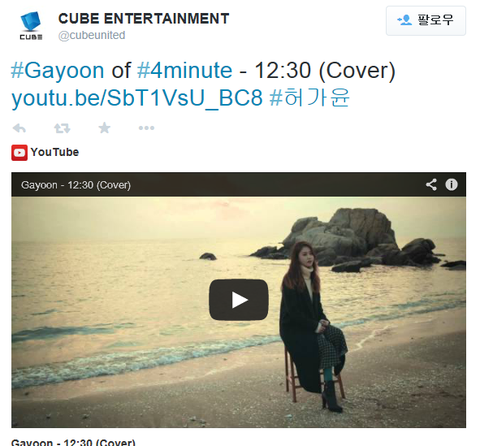Click the video title in the player header

click(x=76, y=185)
